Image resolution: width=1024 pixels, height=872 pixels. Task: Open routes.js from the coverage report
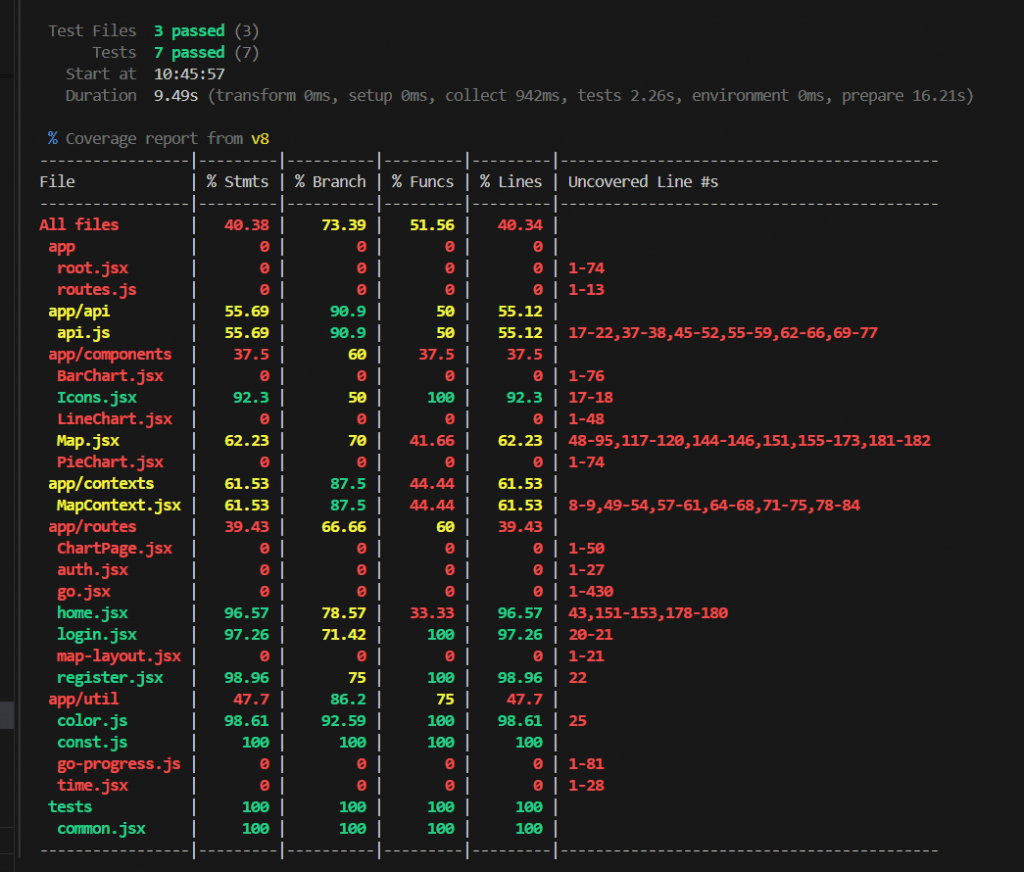(x=96, y=290)
